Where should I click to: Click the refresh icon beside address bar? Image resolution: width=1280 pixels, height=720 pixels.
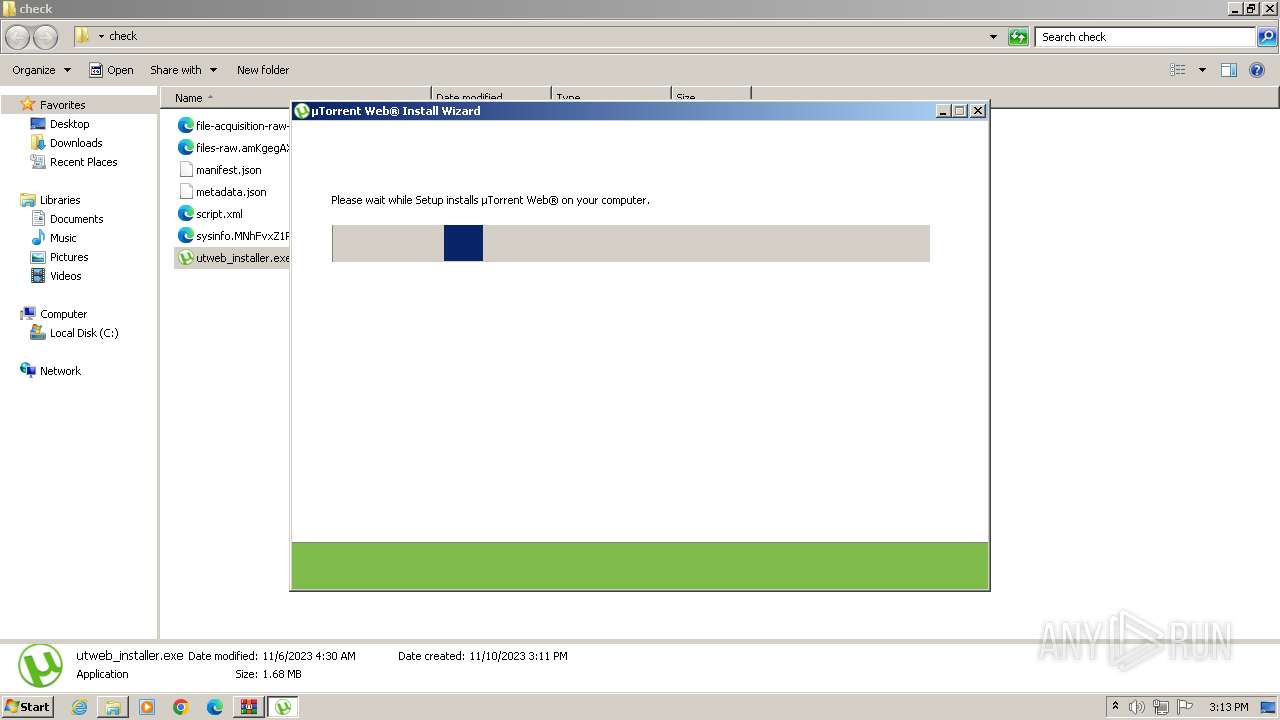[1018, 37]
